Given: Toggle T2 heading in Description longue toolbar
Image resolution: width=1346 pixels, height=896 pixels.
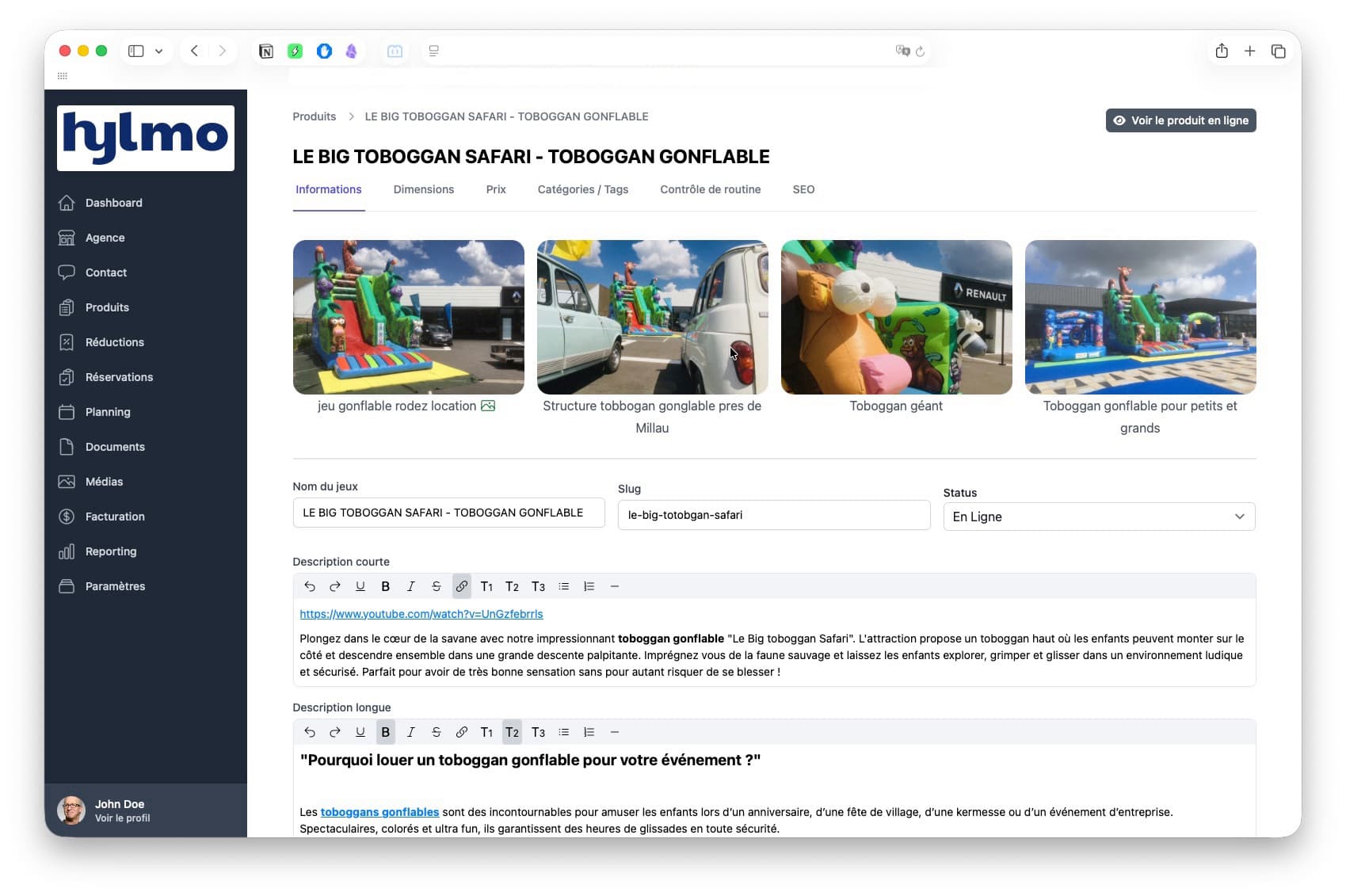Looking at the screenshot, I should click(512, 732).
